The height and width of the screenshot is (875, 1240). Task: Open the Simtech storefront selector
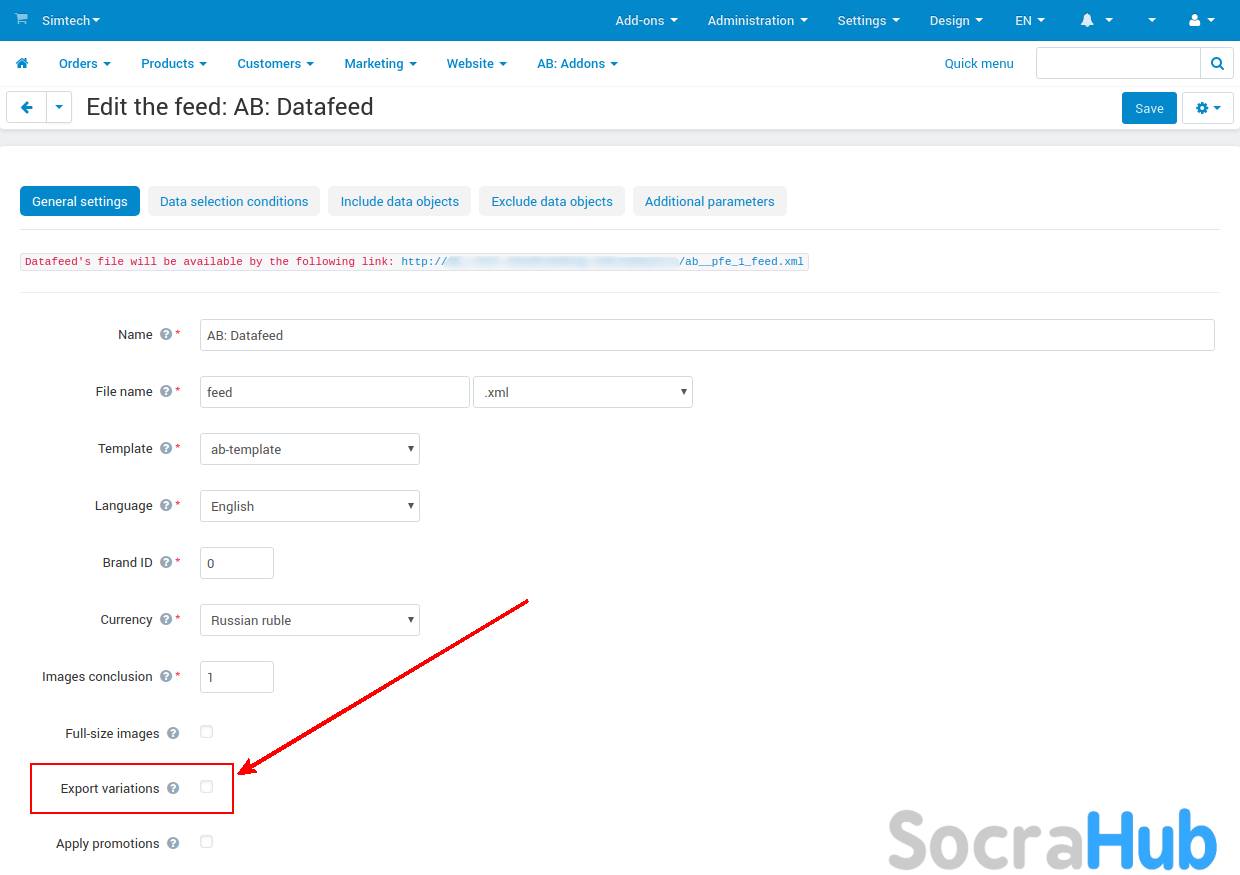click(71, 20)
